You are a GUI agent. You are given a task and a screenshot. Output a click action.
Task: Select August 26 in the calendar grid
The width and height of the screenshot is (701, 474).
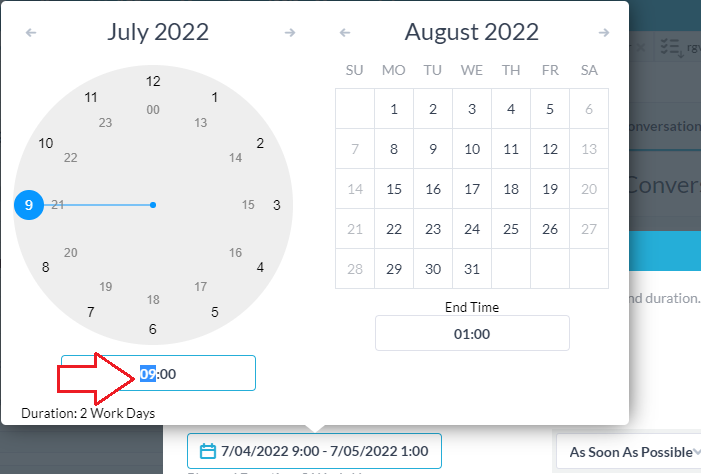point(549,229)
